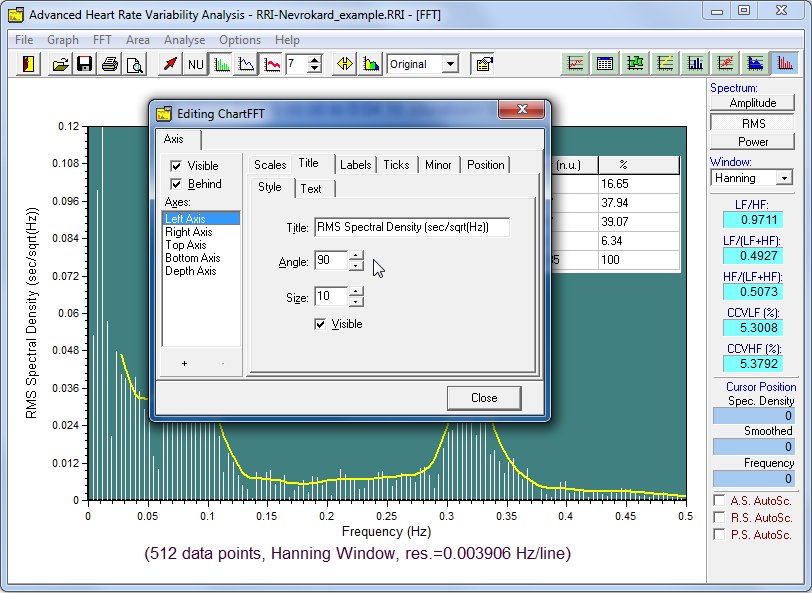Select the Power spectrum button

752,142
